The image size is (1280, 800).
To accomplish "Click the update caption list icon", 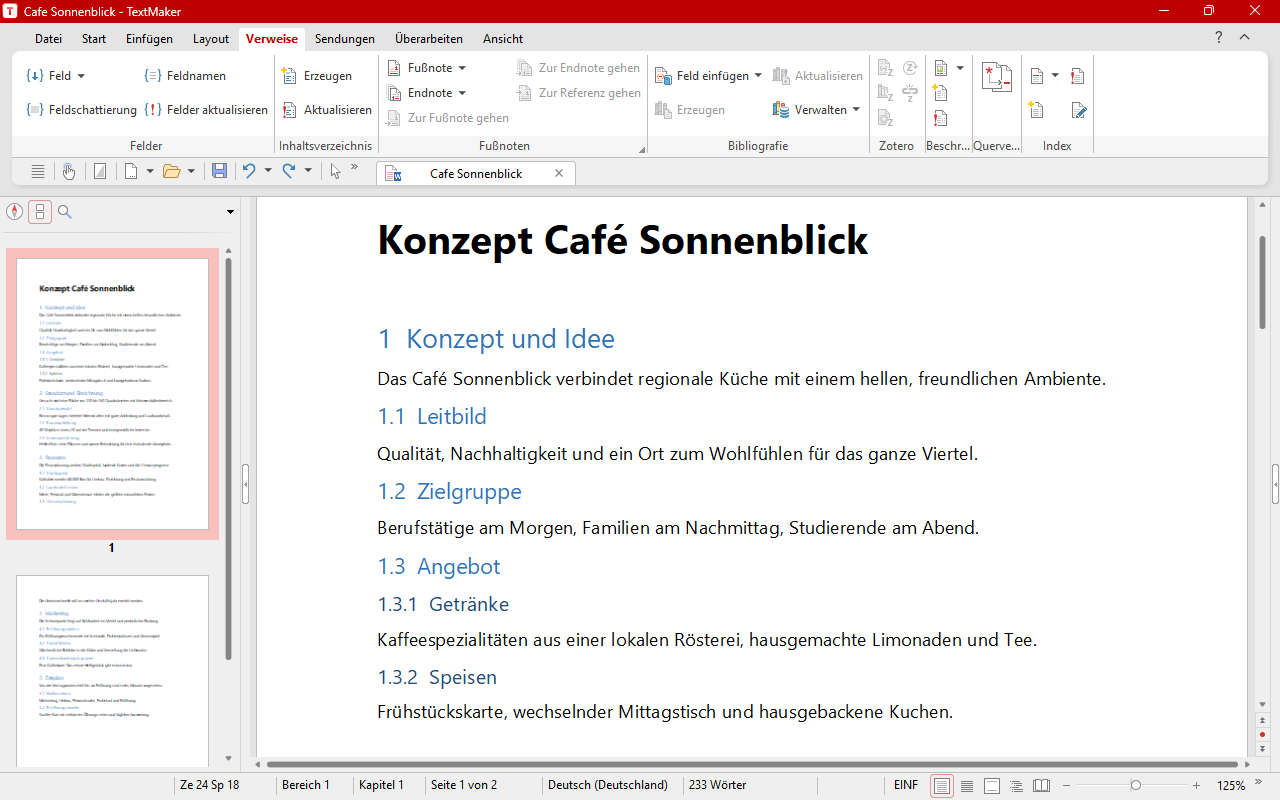I will coord(940,118).
